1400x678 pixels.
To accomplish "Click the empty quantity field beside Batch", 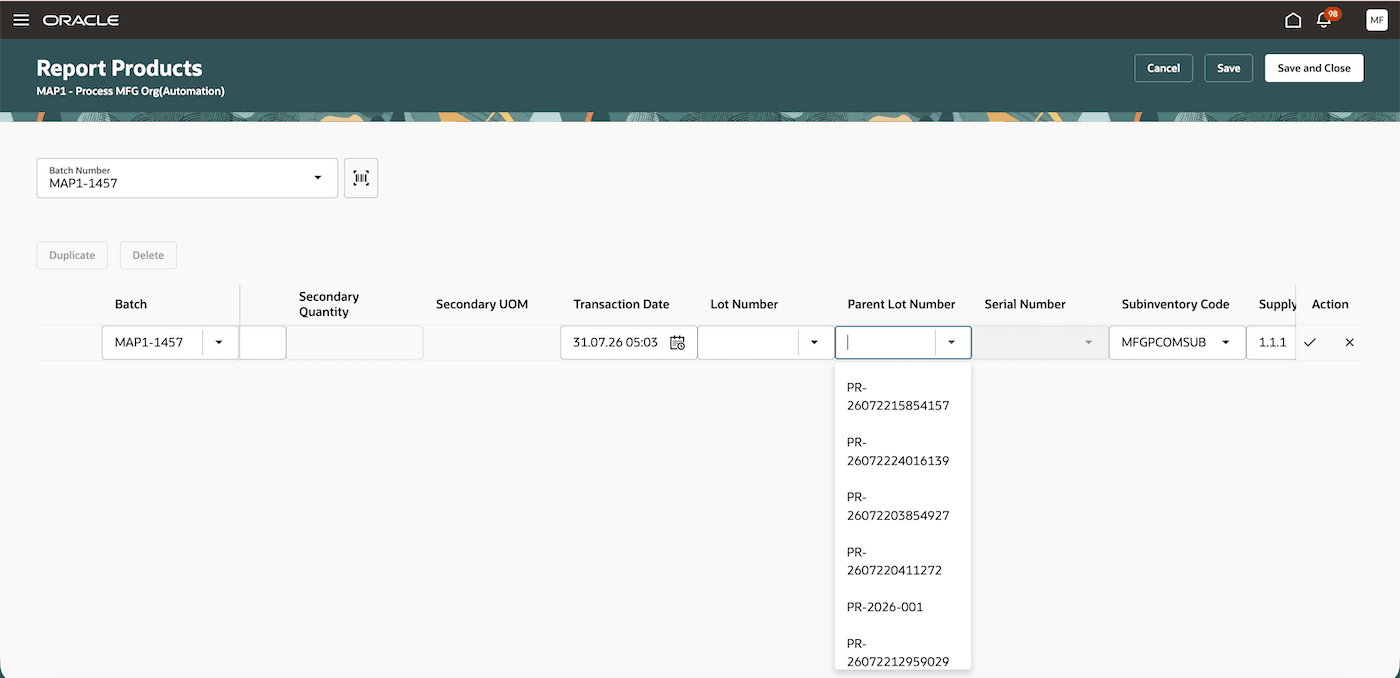I will pos(263,342).
